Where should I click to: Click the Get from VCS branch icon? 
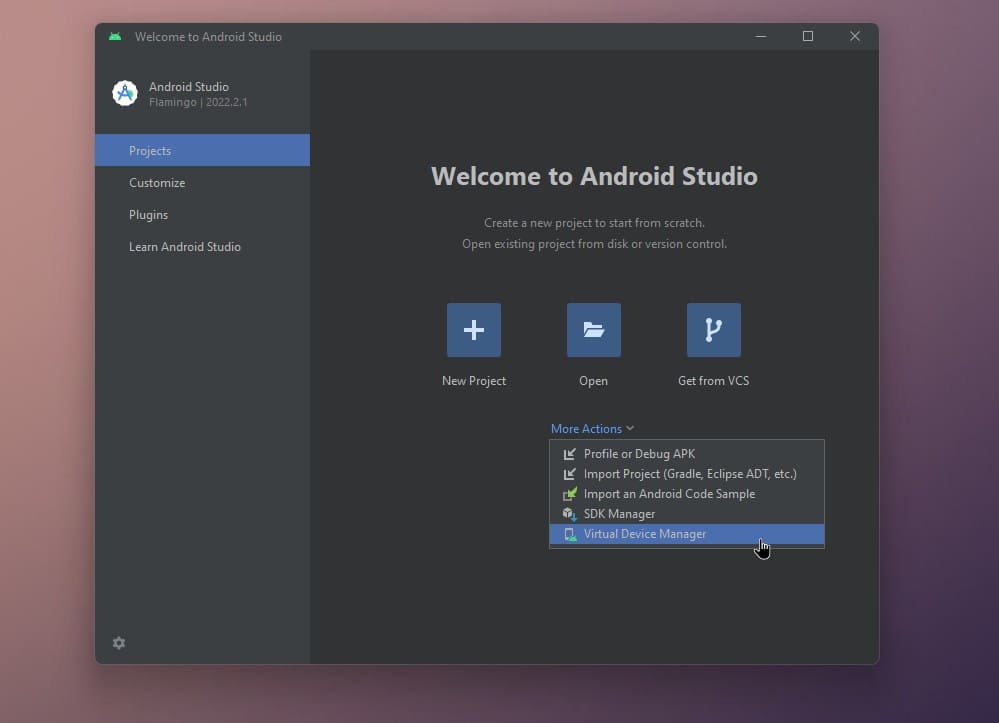[x=714, y=330]
